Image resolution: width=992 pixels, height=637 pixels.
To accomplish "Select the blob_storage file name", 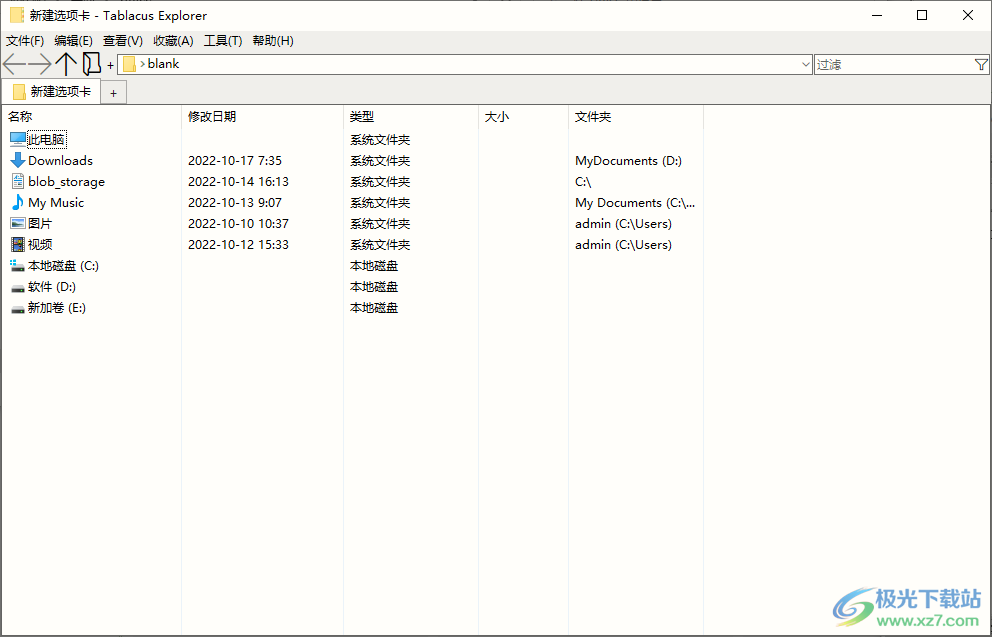I will point(66,182).
